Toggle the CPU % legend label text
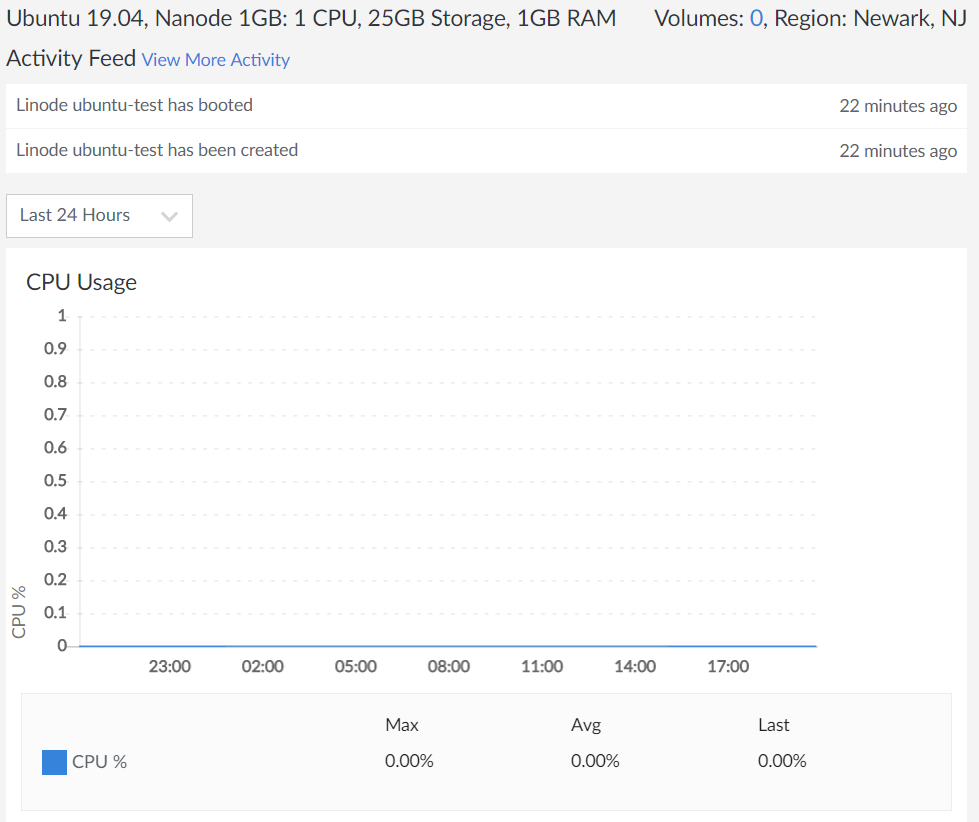The image size is (979, 822). pyautogui.click(x=100, y=762)
